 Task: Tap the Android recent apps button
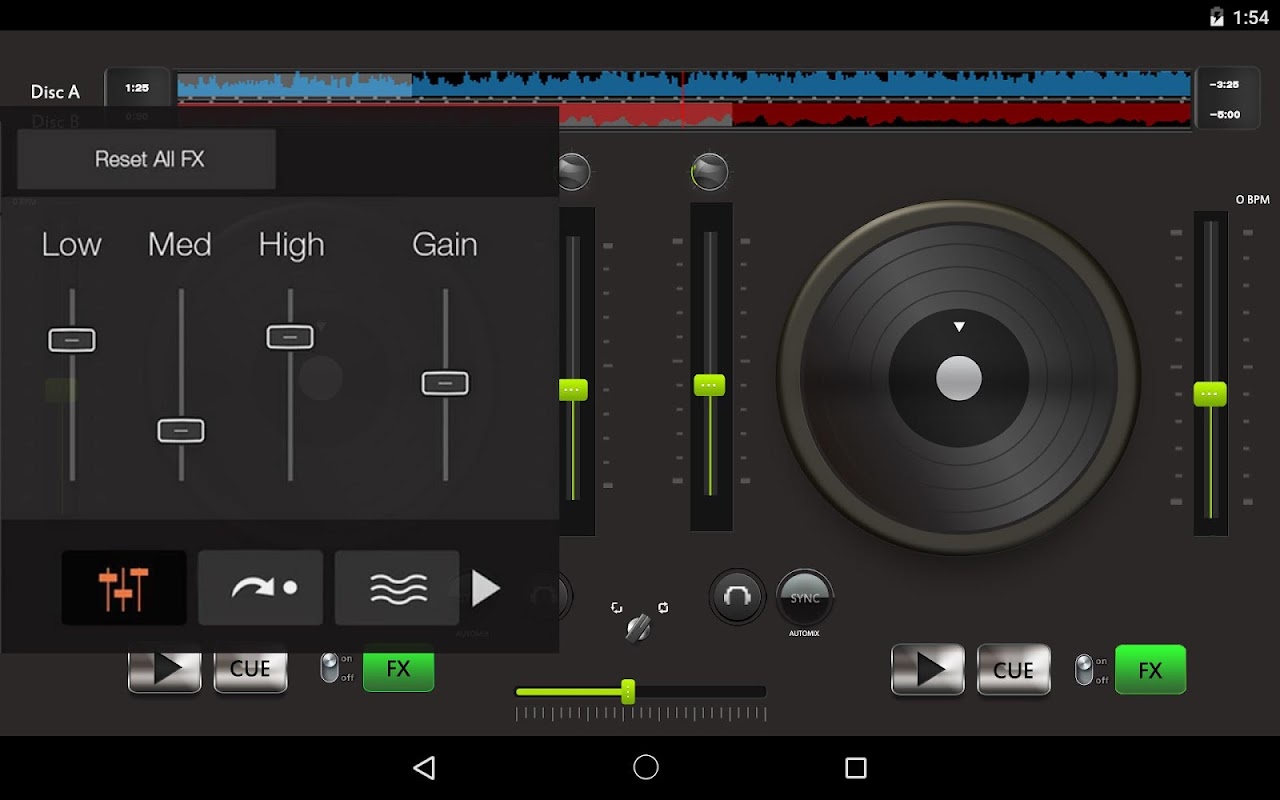(856, 767)
